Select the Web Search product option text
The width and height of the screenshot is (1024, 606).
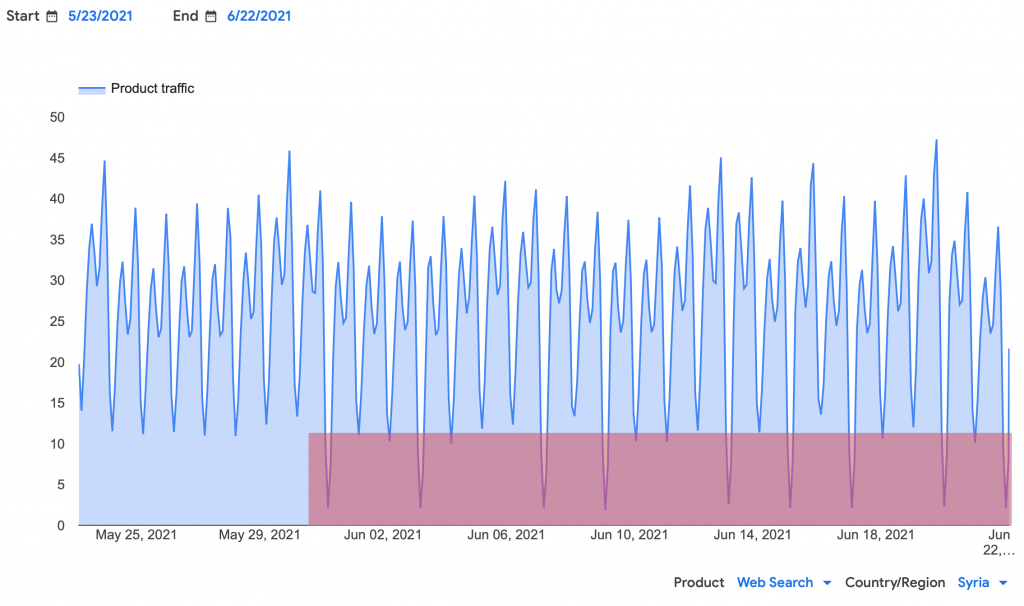point(774,582)
